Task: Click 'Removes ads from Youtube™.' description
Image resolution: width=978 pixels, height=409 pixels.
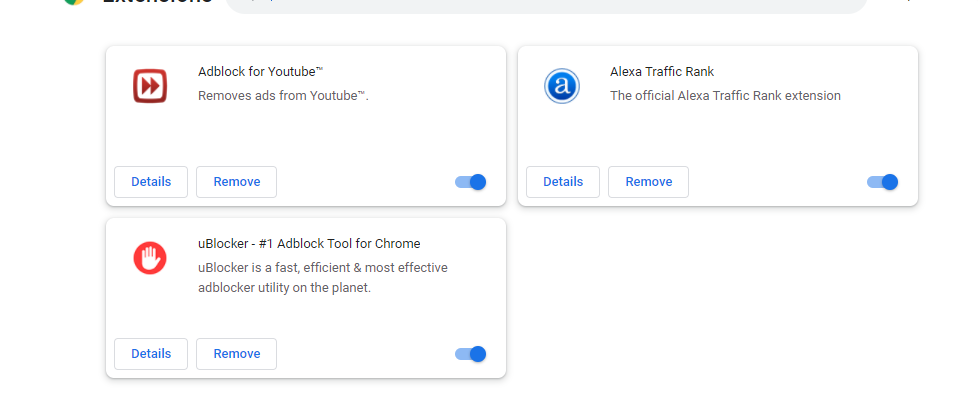Action: [283, 96]
